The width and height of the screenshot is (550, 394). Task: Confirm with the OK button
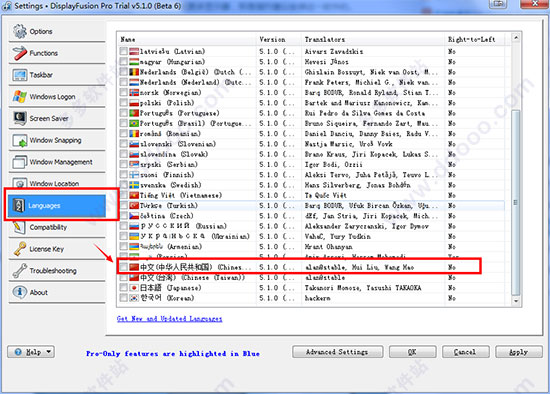412,352
